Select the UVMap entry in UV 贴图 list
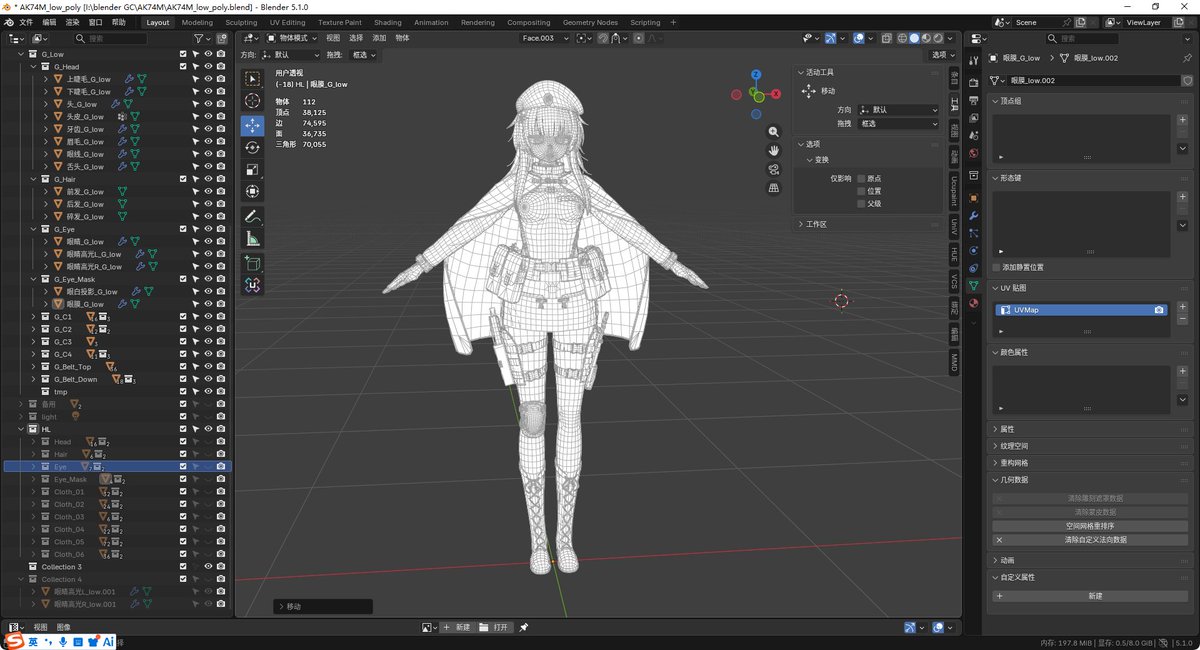 coord(1082,310)
